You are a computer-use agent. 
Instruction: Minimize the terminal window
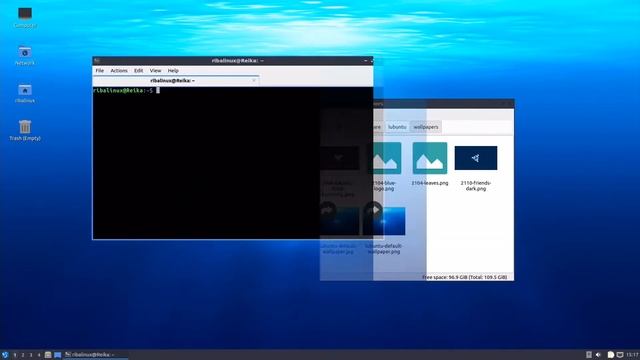[x=365, y=61]
